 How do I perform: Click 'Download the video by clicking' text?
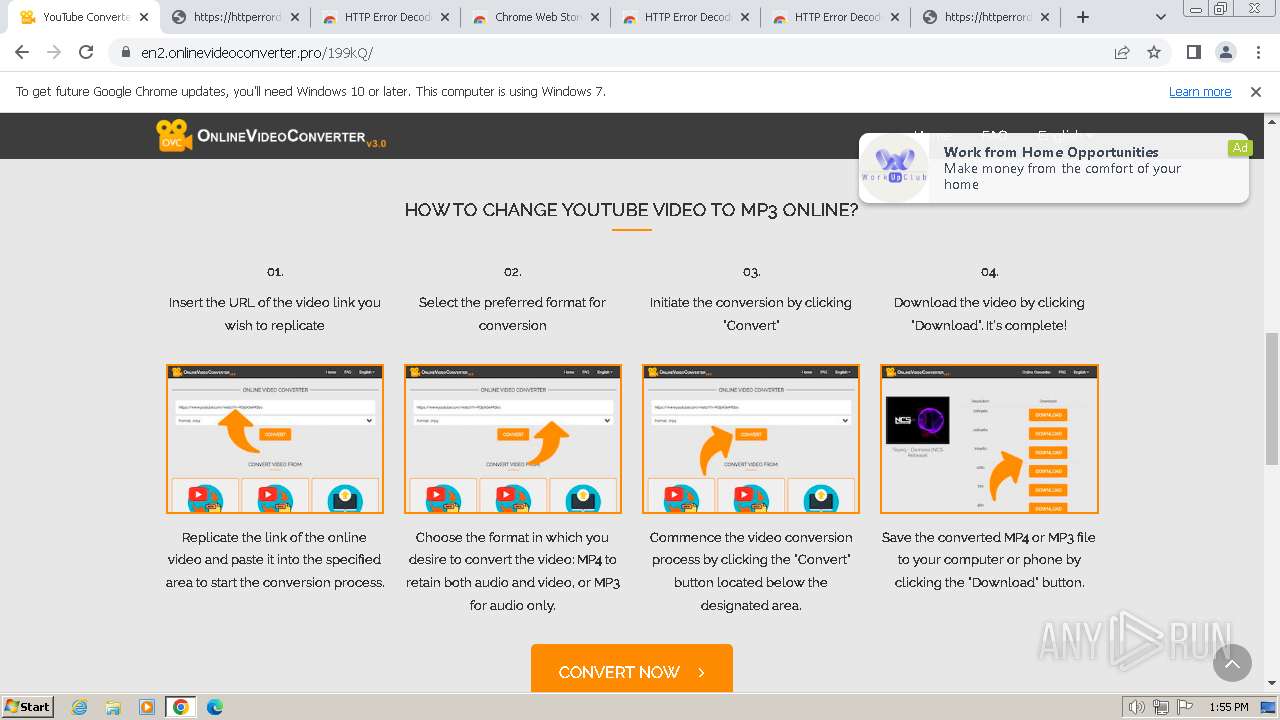coord(989,314)
